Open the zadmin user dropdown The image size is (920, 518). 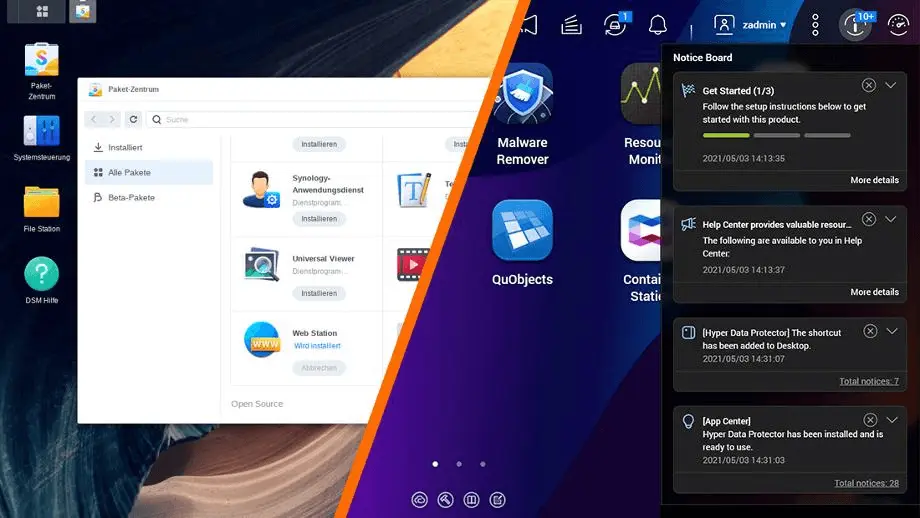coord(751,25)
